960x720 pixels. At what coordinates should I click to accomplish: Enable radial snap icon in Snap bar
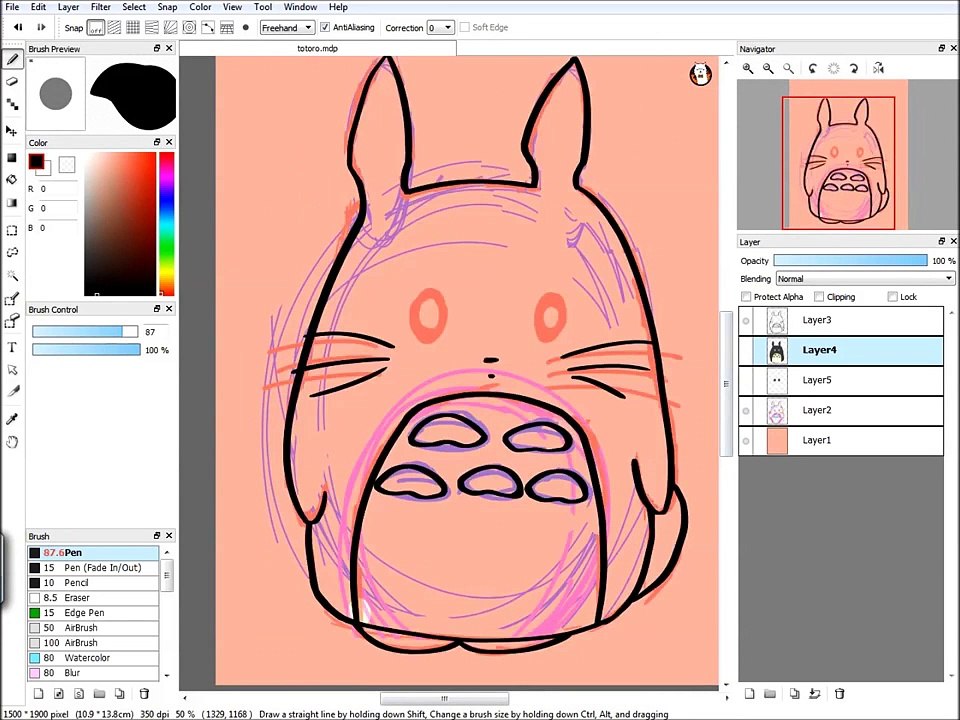coord(189,28)
